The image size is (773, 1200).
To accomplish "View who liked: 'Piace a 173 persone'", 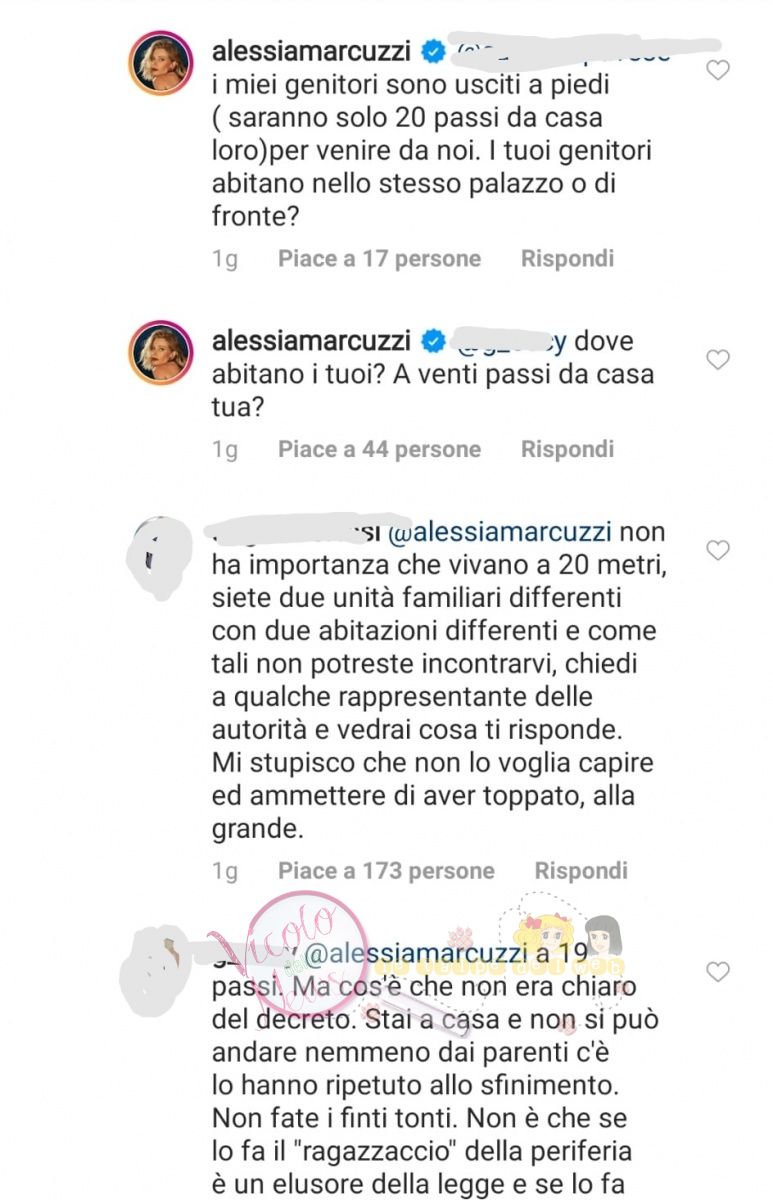I will pyautogui.click(x=386, y=871).
